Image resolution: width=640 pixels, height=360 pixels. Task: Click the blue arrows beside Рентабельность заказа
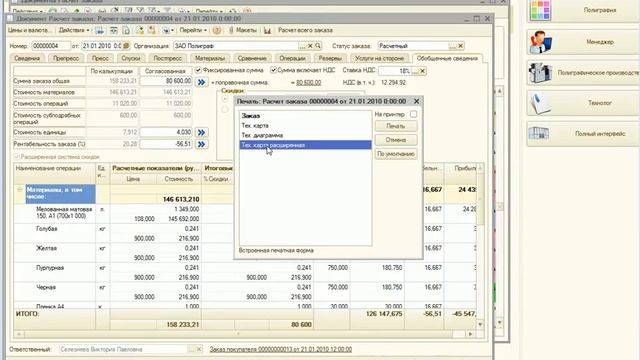[201, 144]
